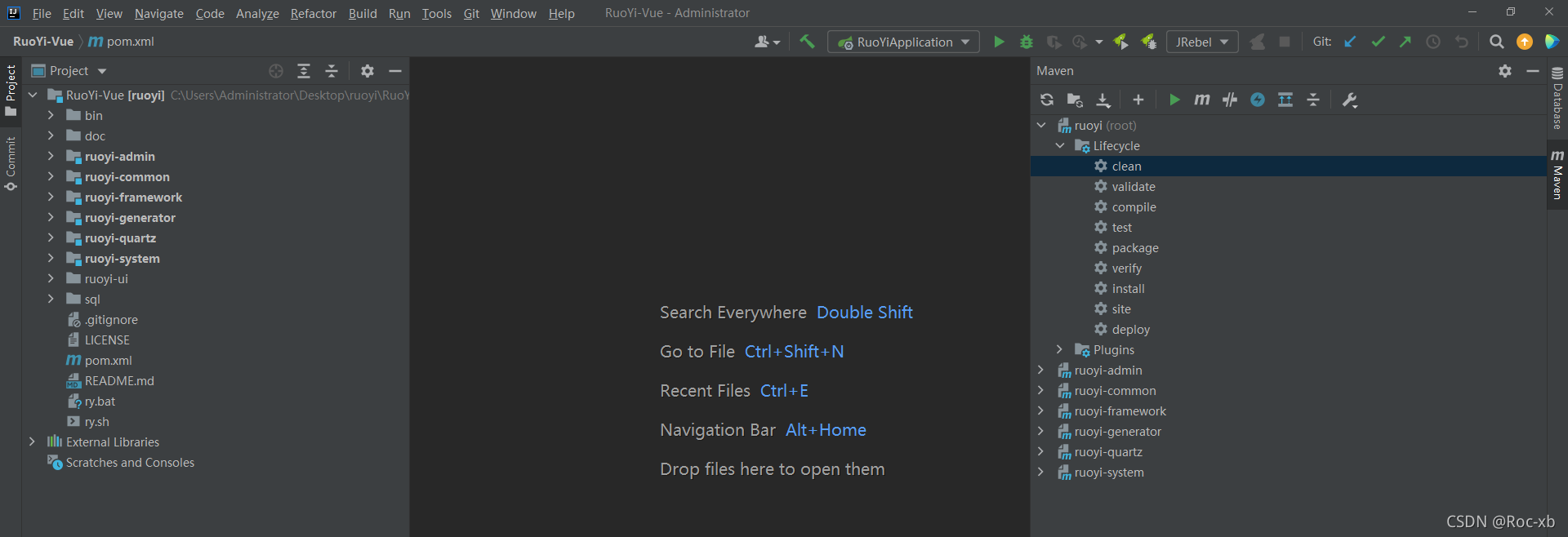Commit changes with the green checkmark
1568x537 pixels.
tap(1379, 42)
